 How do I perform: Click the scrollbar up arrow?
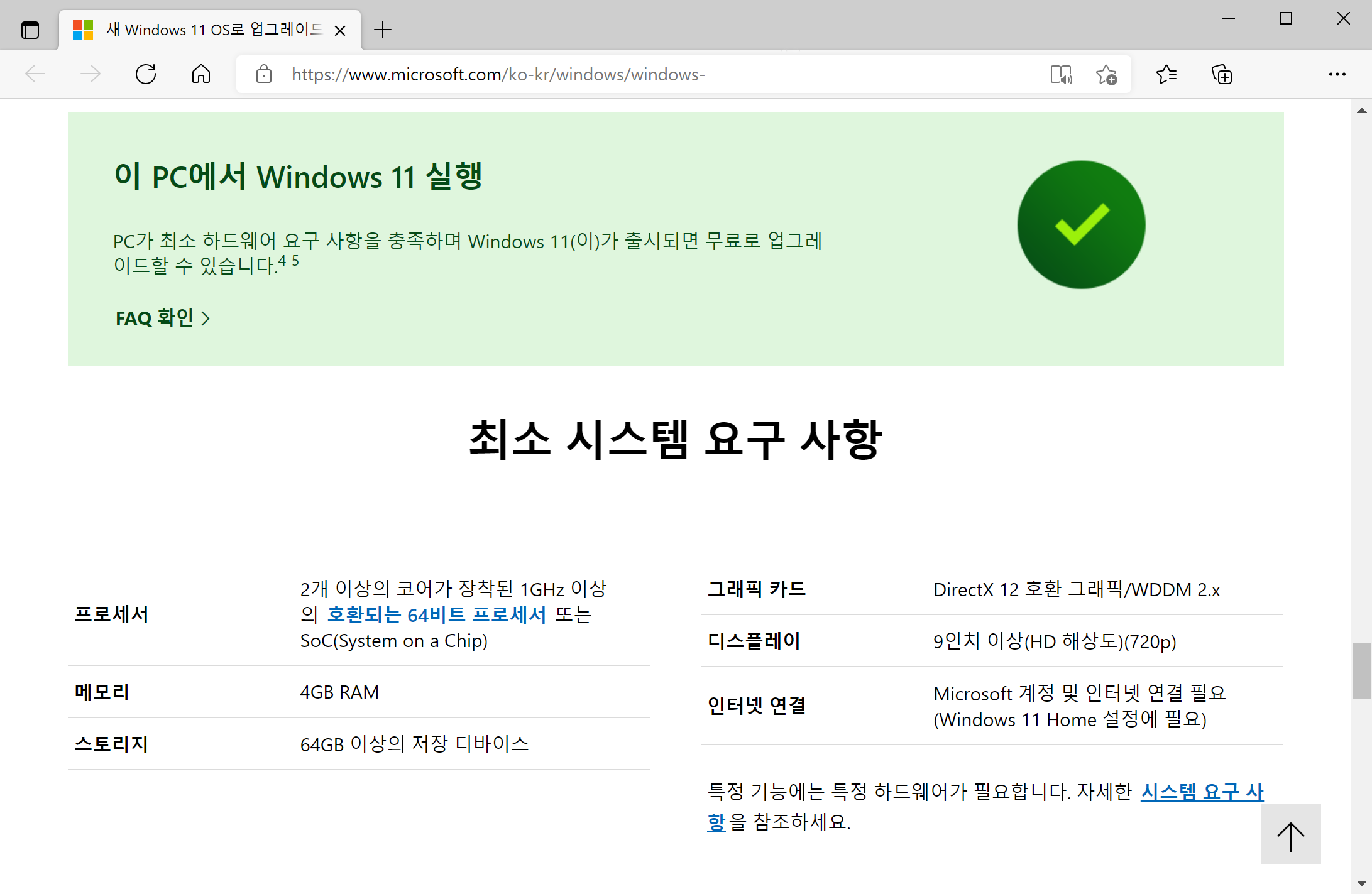(x=1362, y=111)
